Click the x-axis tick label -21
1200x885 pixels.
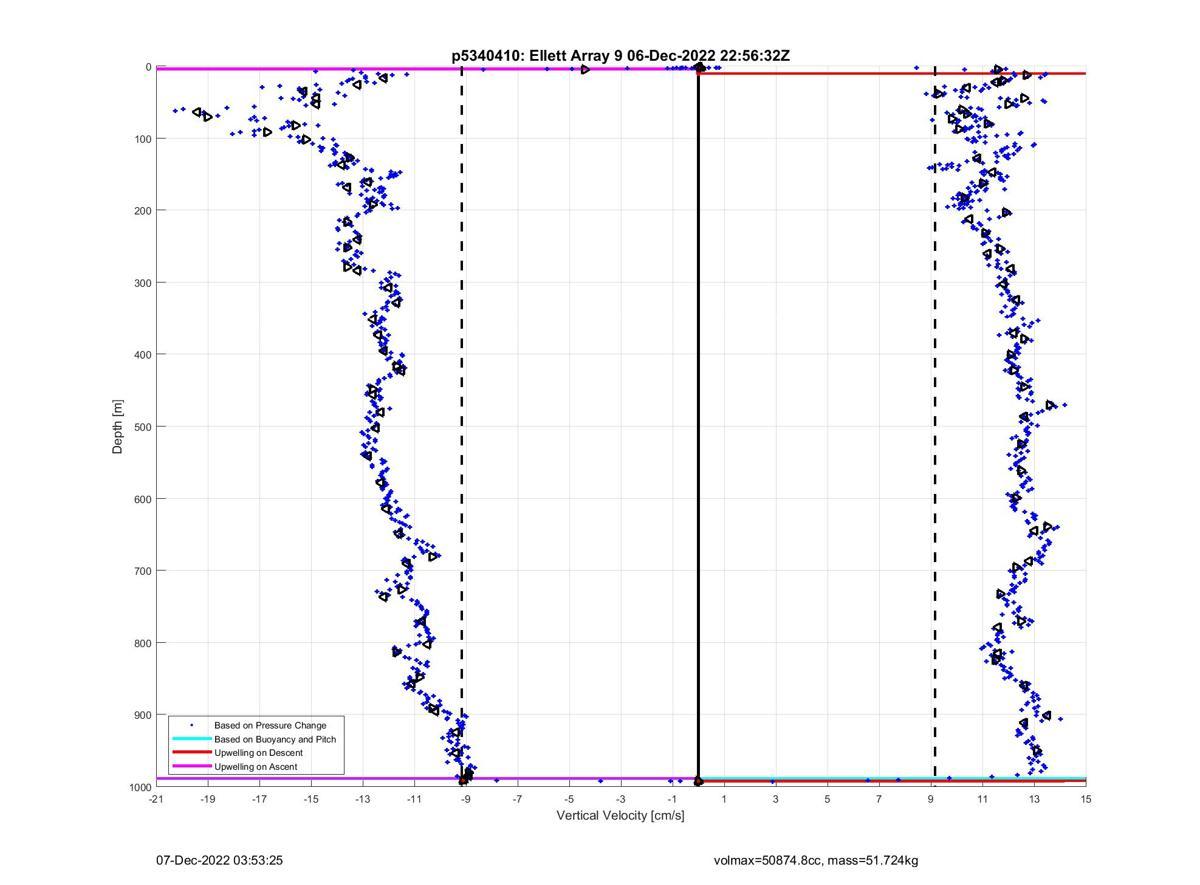pos(155,799)
